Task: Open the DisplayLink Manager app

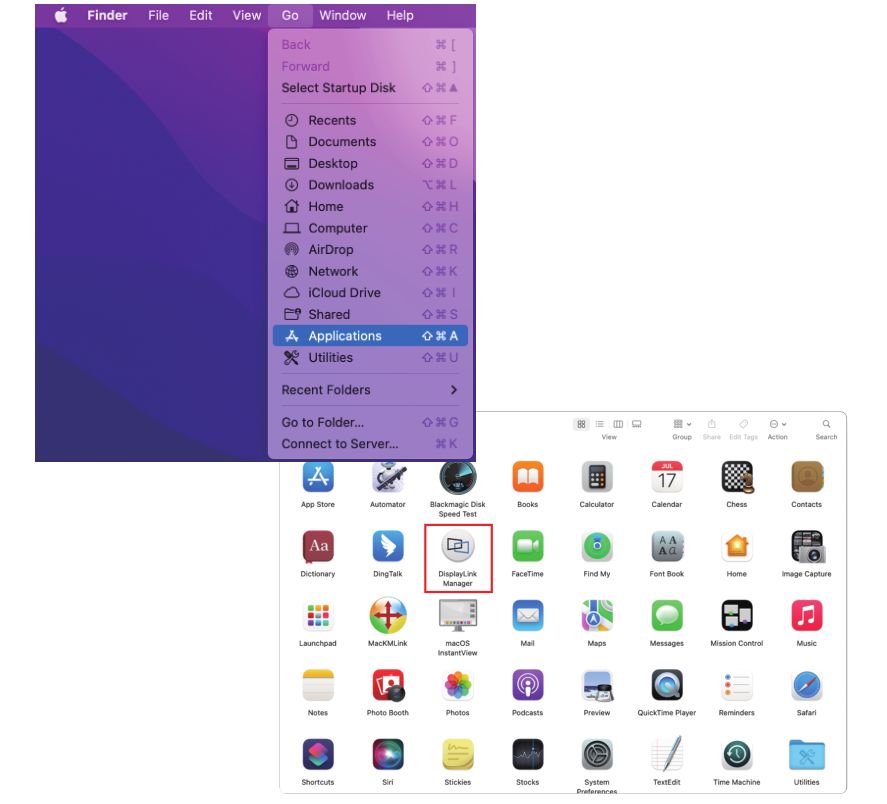Action: tap(458, 546)
